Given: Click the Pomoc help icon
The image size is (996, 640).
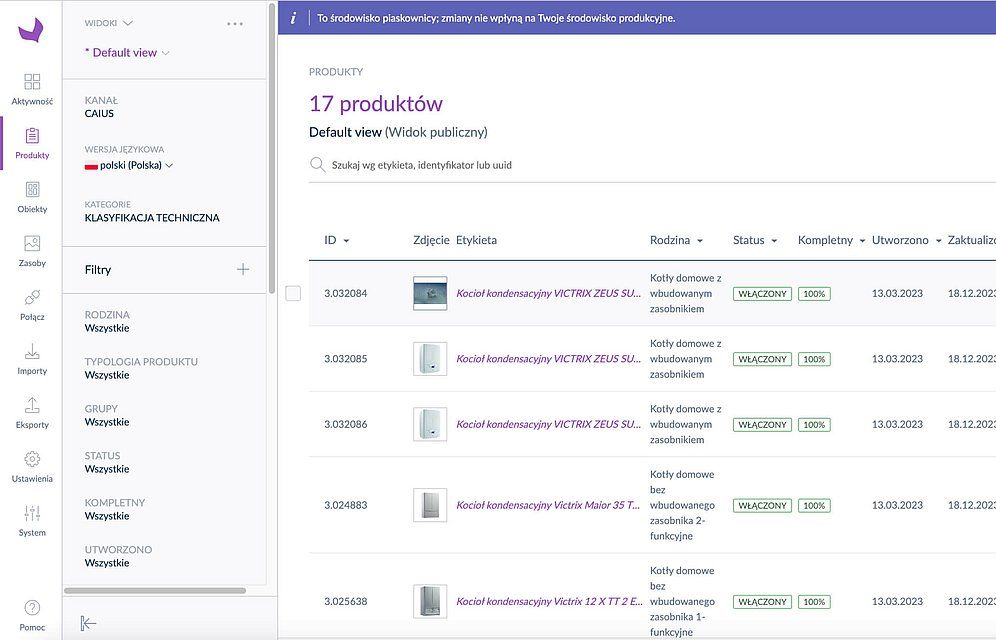Looking at the screenshot, I should click(x=32, y=608).
